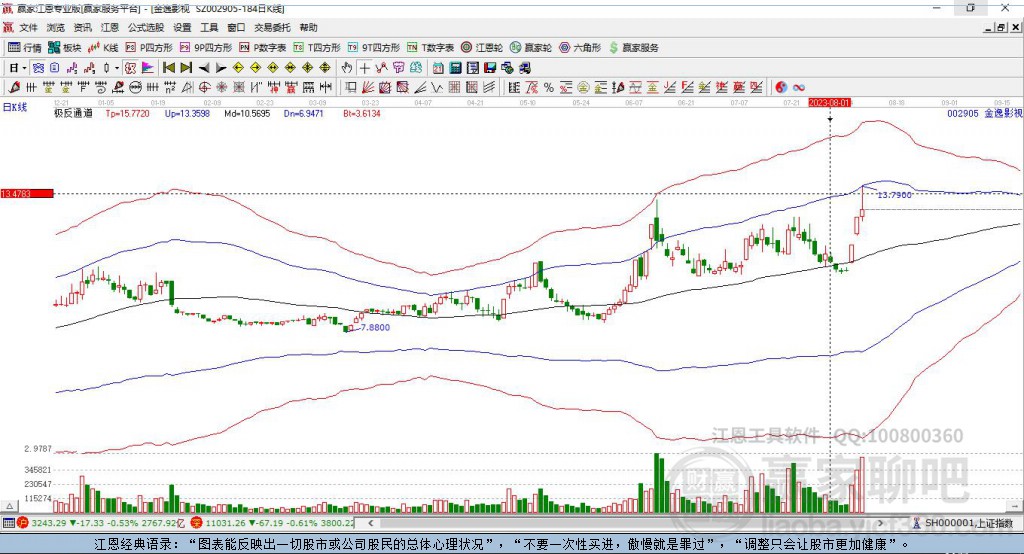This screenshot has width=1024, height=554.
Task: Click the floppy disk save icon
Action: tap(490, 68)
